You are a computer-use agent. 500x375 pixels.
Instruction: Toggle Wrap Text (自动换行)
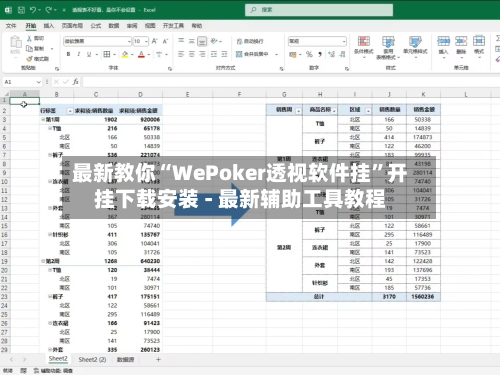[x=250, y=41]
